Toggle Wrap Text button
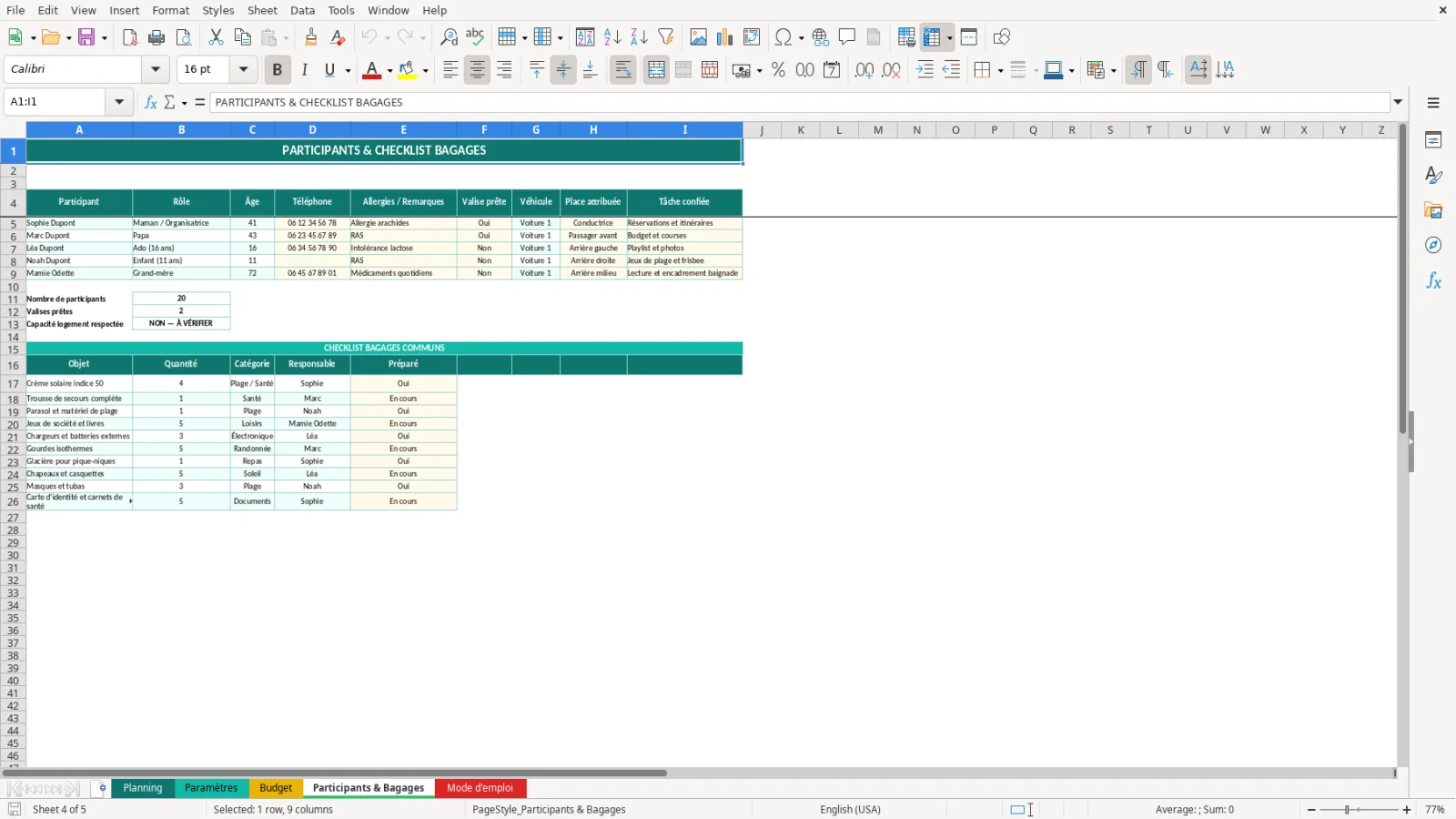The image size is (1456, 819). (x=623, y=70)
